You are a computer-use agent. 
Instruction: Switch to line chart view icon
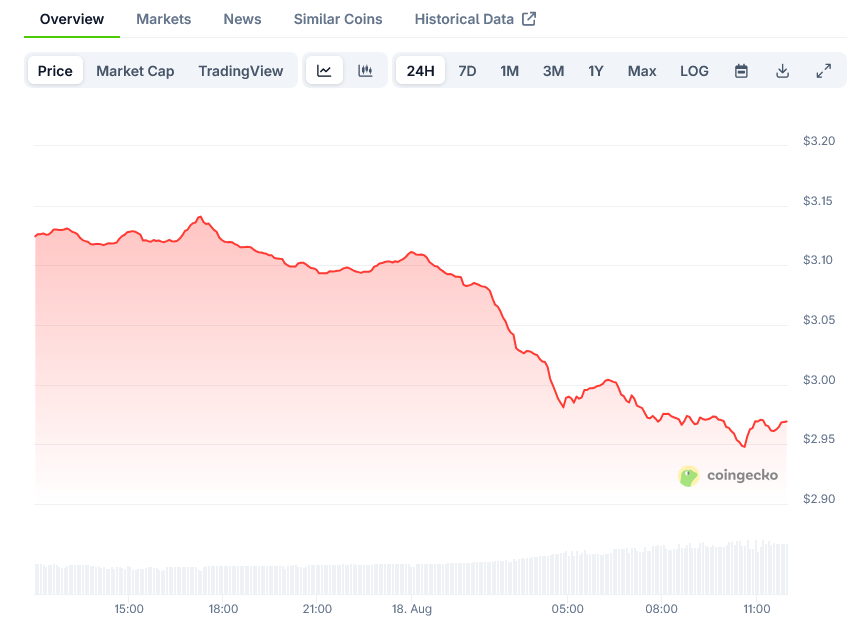point(324,71)
